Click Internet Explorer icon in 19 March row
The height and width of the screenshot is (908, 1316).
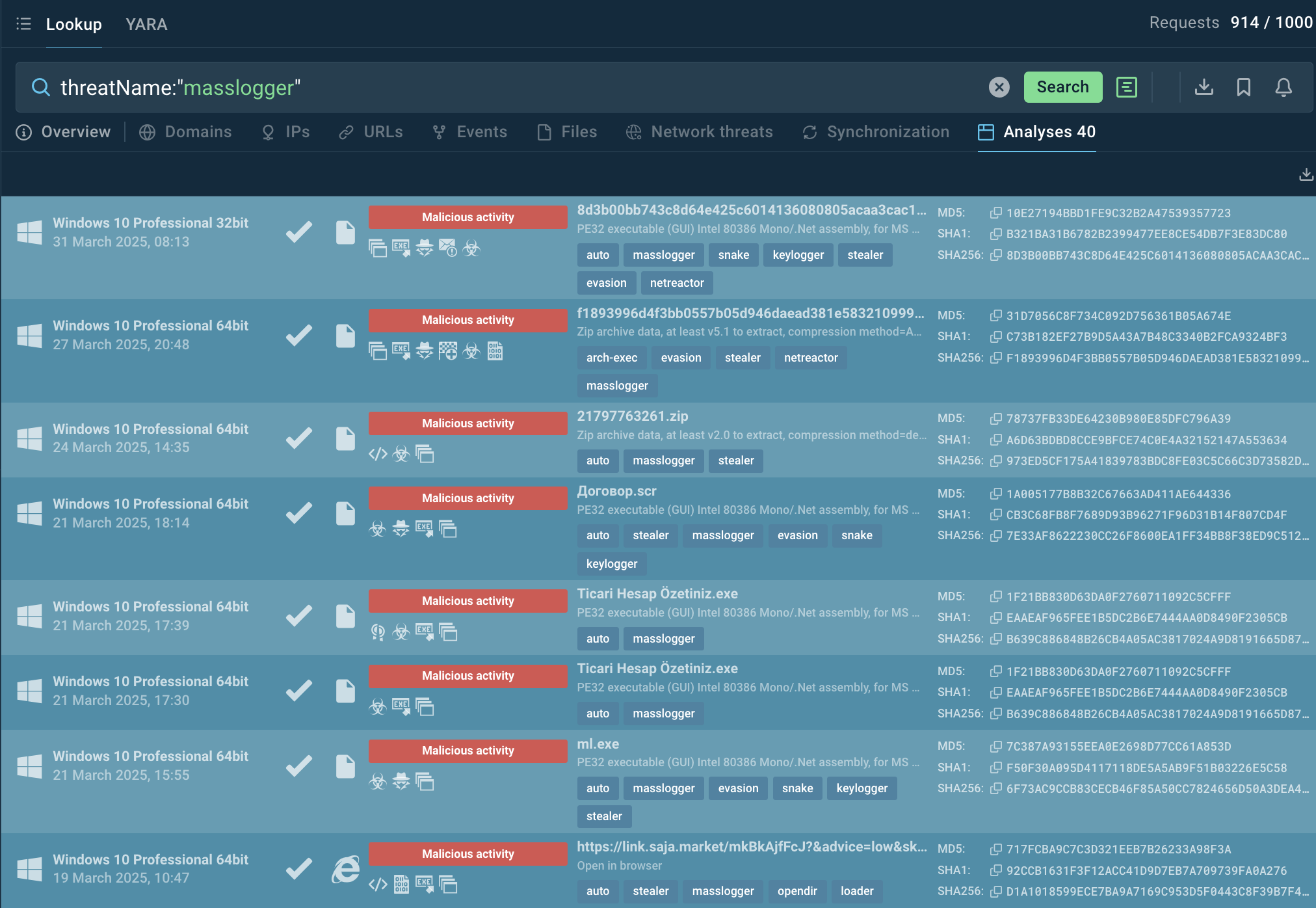(x=345, y=869)
